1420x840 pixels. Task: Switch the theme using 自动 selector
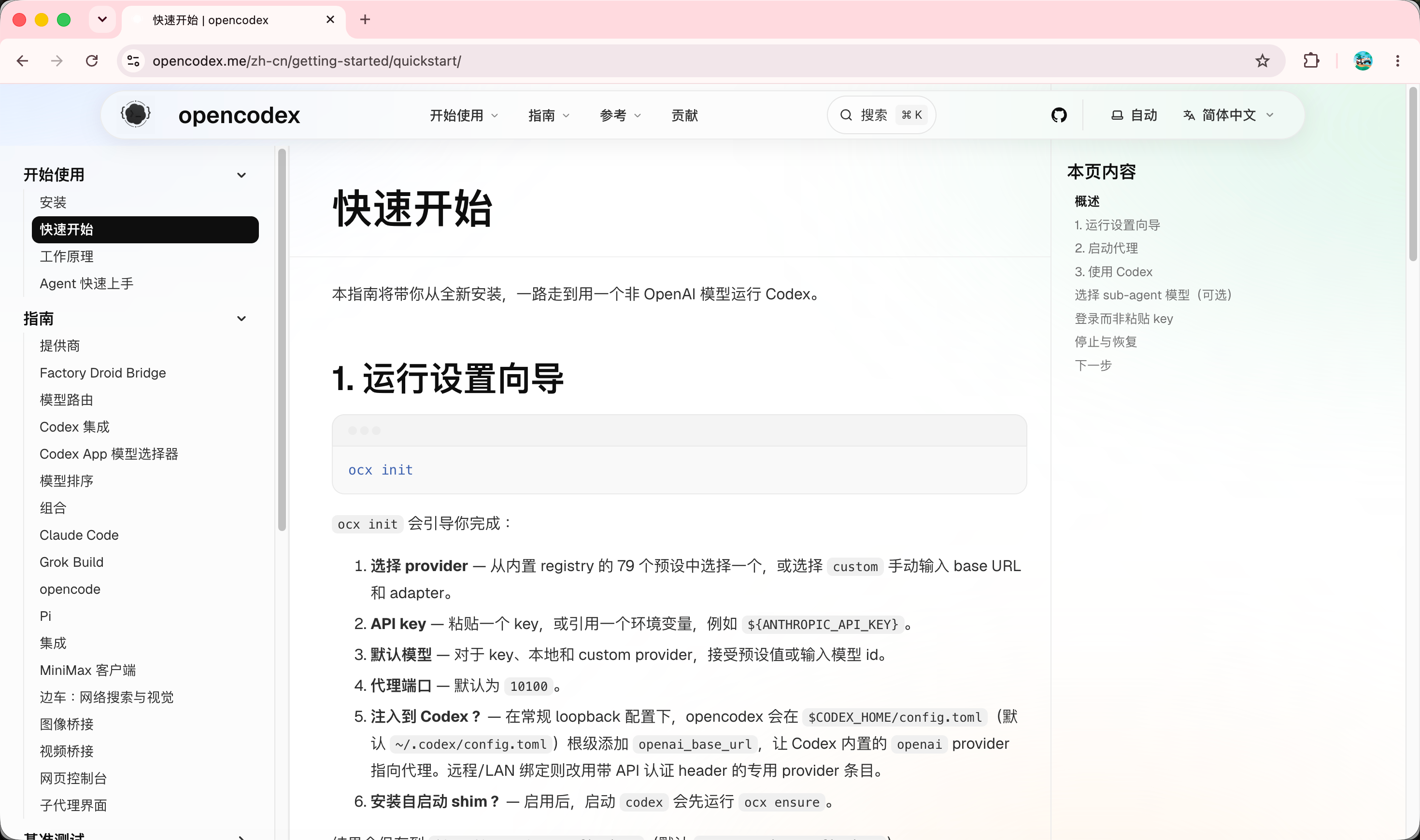click(1134, 115)
